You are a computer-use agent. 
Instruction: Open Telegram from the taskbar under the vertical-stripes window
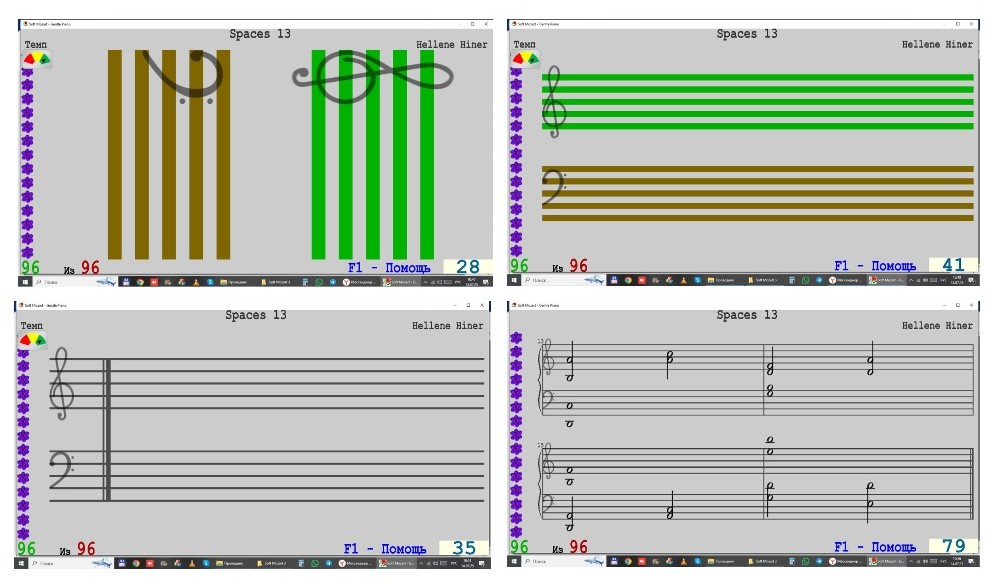pyautogui.click(x=333, y=281)
